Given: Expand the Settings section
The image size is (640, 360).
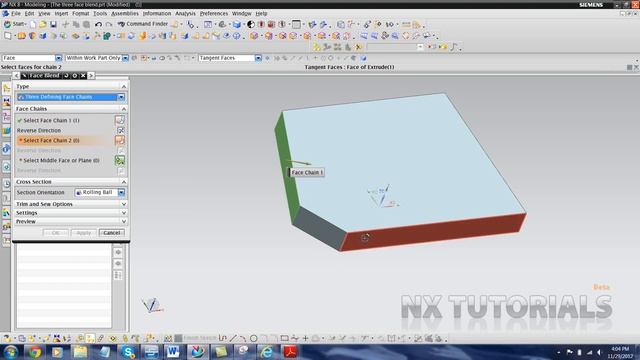Looking at the screenshot, I should 124,213.
